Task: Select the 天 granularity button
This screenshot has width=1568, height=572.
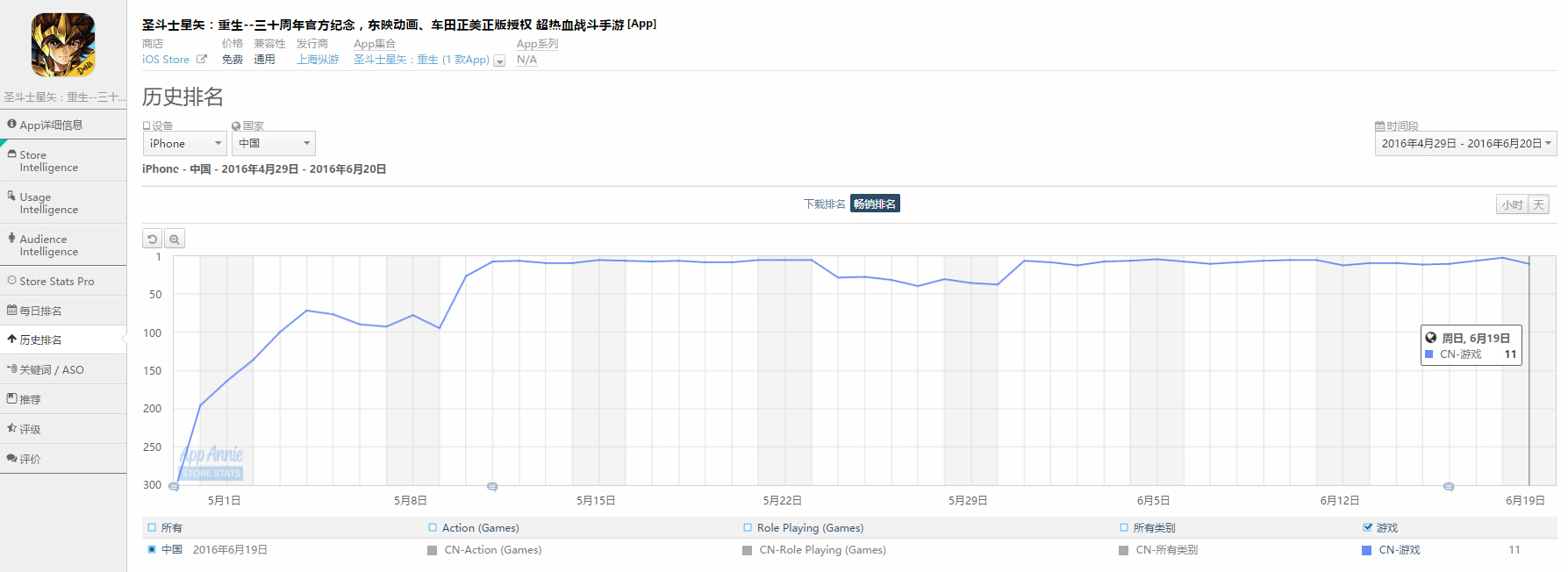Action: tap(1538, 204)
